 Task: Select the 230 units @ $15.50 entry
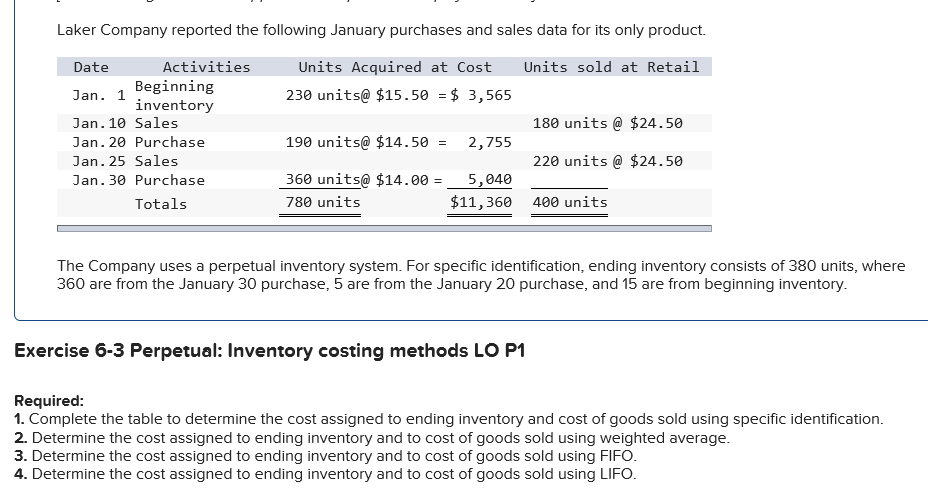pyautogui.click(x=358, y=95)
